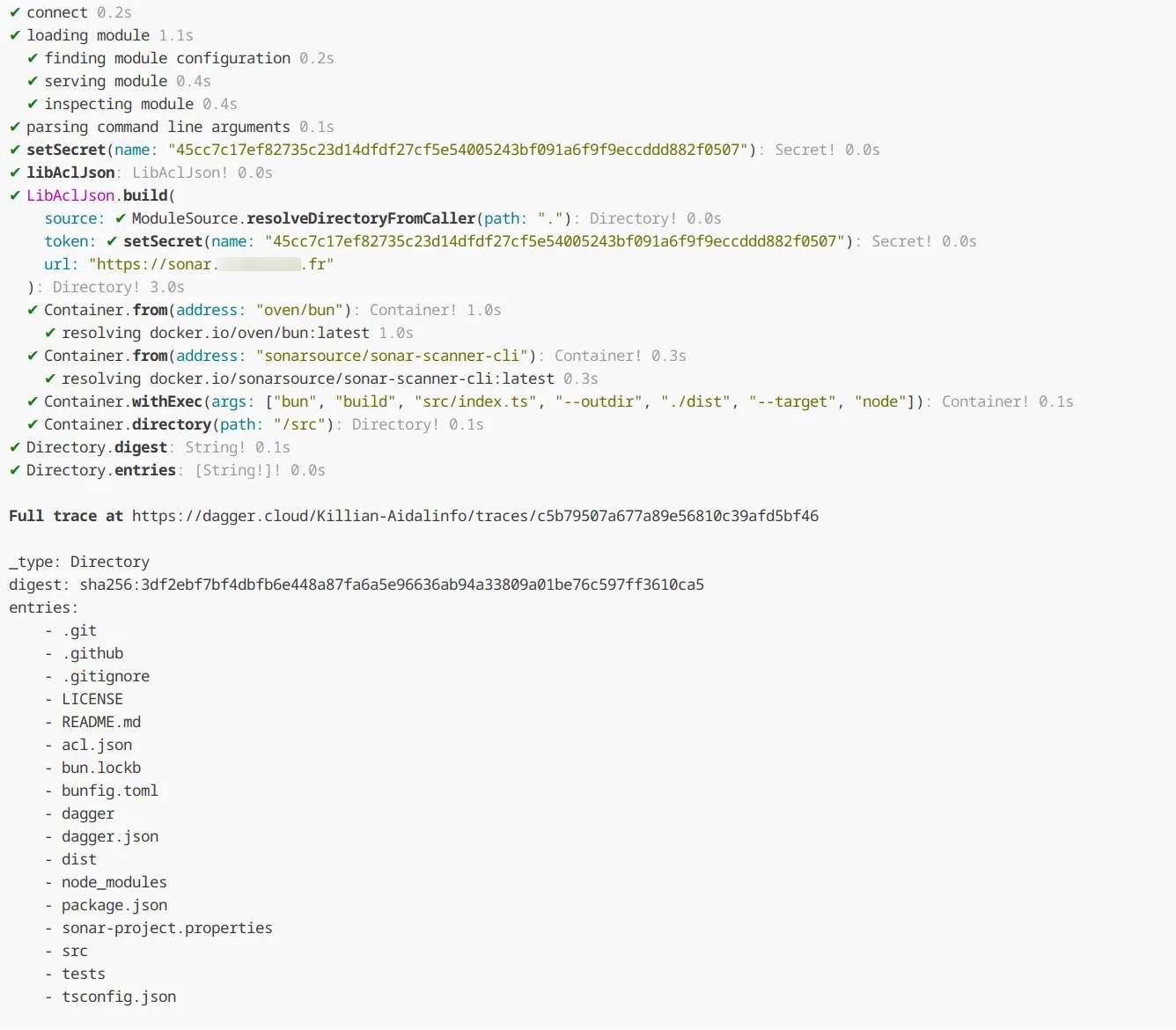
Task: Click the checkmark beside 'parsing command line arguments'
Action: (x=14, y=127)
